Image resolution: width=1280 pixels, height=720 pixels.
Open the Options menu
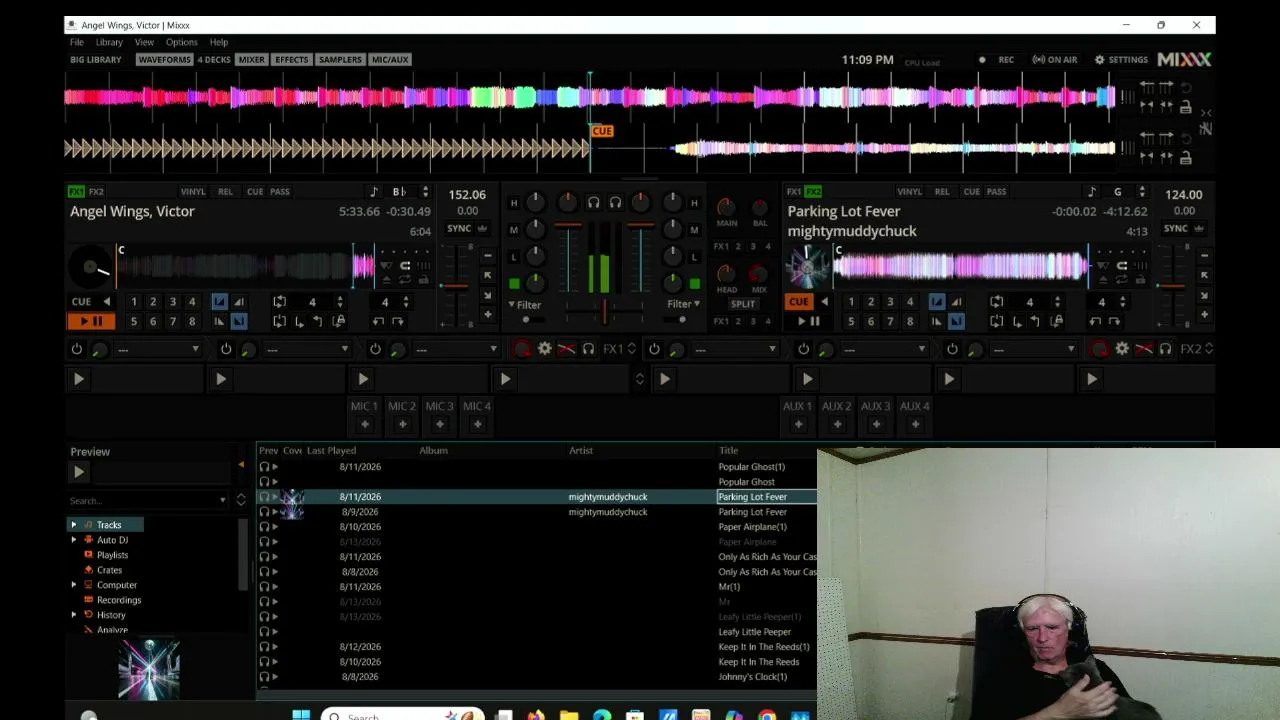pos(182,42)
